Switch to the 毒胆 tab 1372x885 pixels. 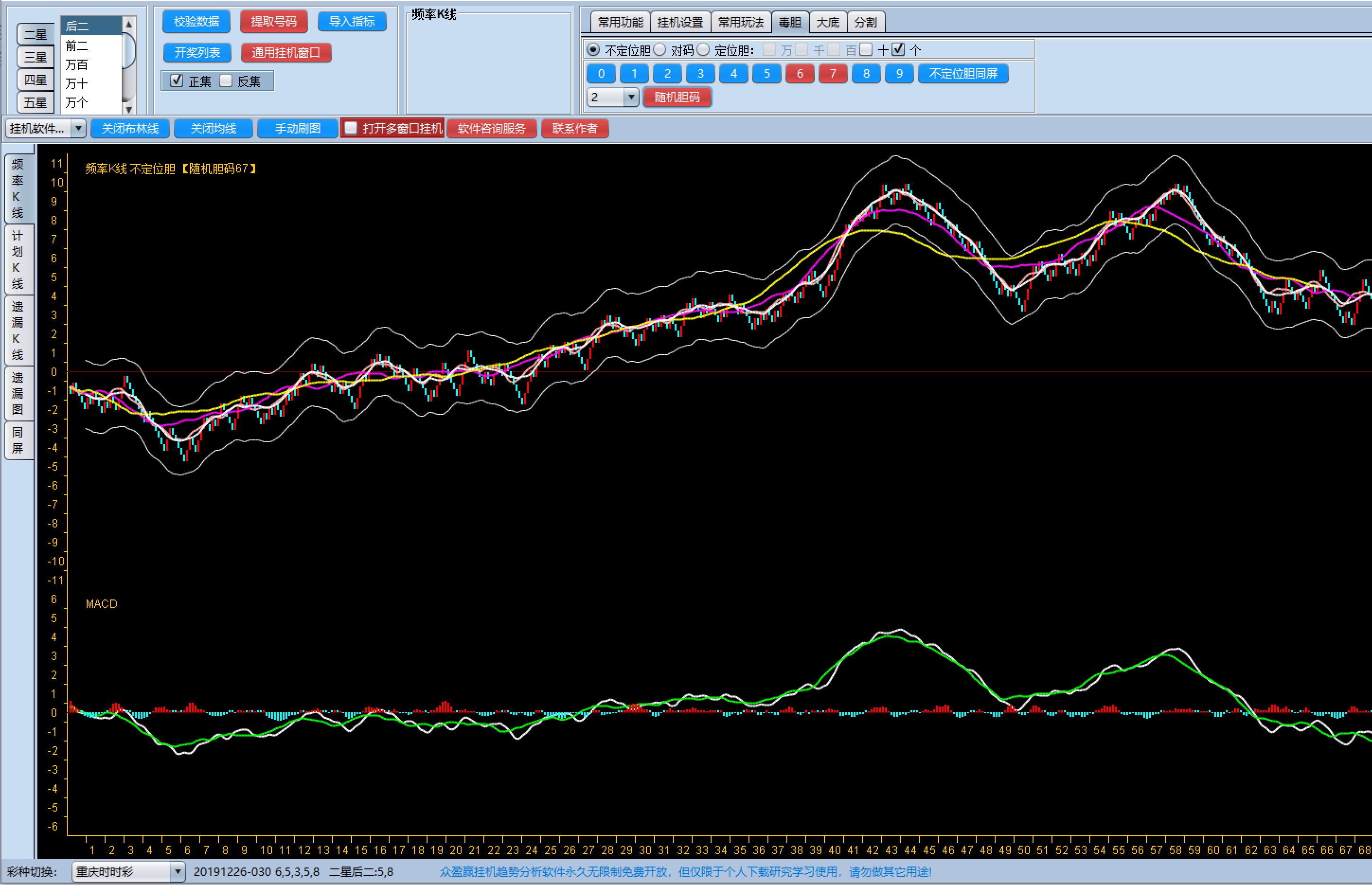pos(790,22)
